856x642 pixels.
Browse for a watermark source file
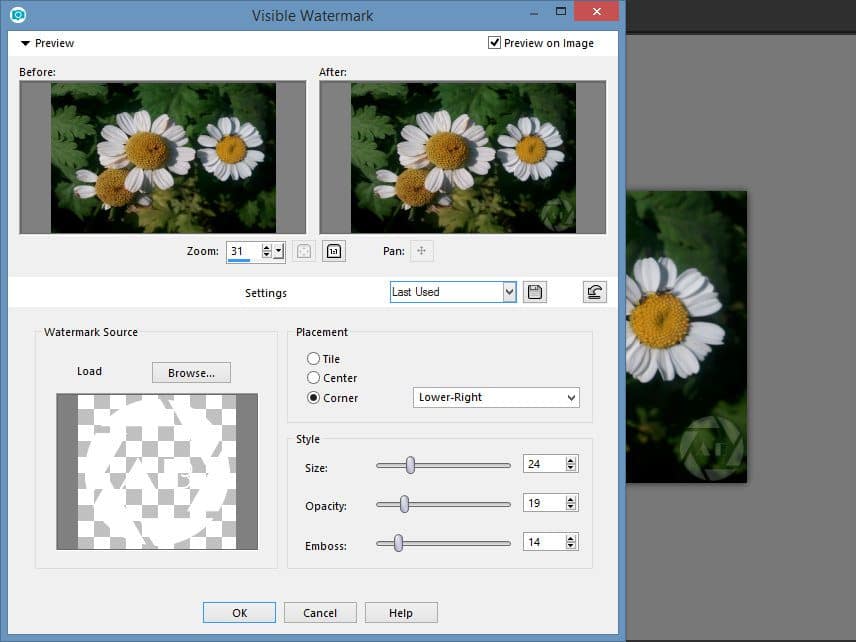tap(191, 372)
